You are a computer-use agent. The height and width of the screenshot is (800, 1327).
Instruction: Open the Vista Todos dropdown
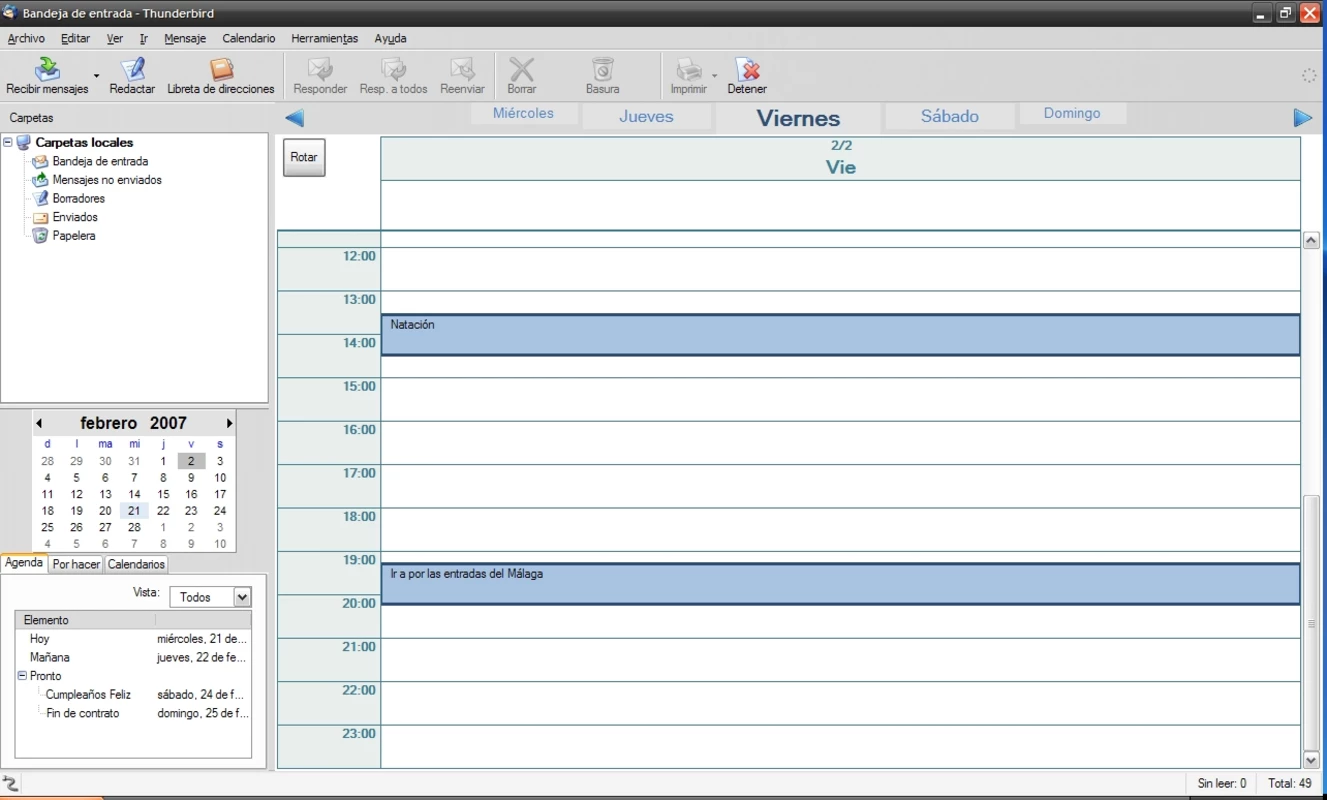point(211,597)
